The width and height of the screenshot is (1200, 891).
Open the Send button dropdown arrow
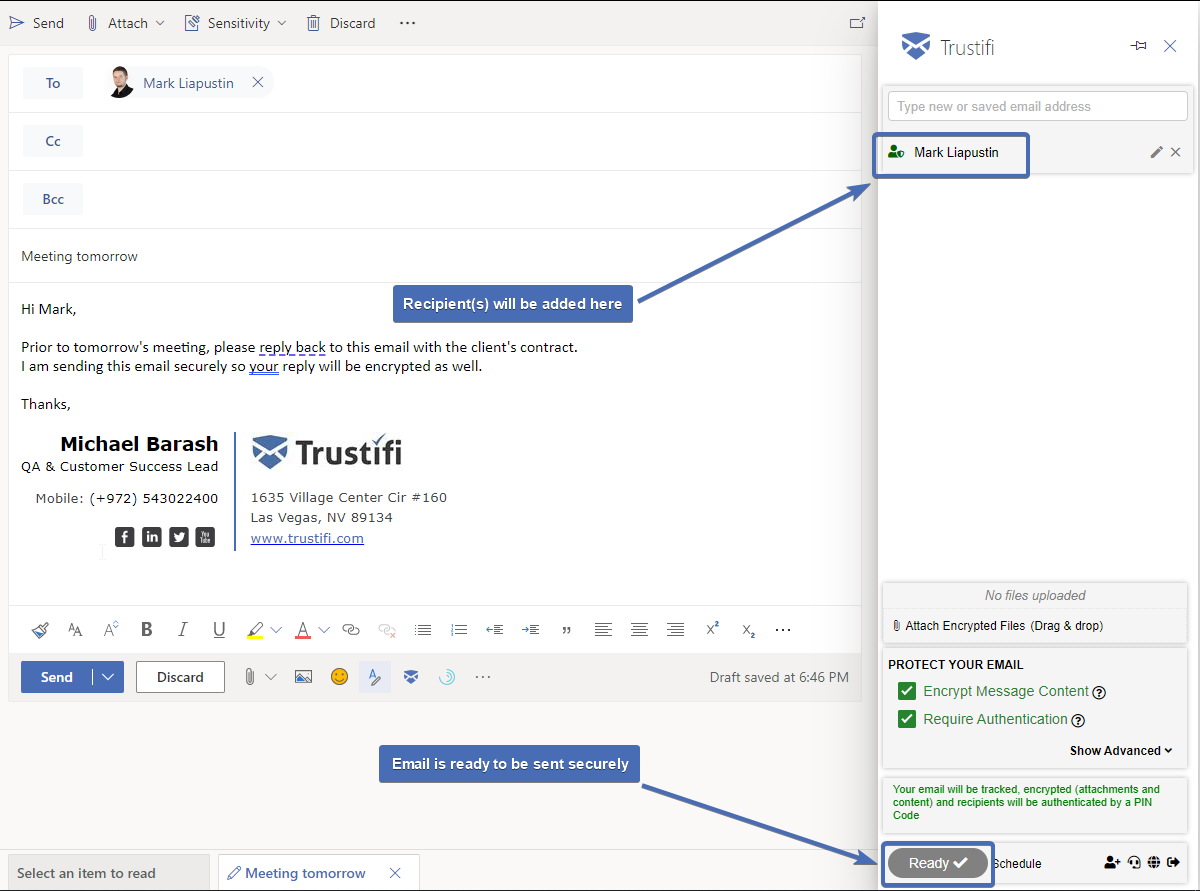click(108, 677)
